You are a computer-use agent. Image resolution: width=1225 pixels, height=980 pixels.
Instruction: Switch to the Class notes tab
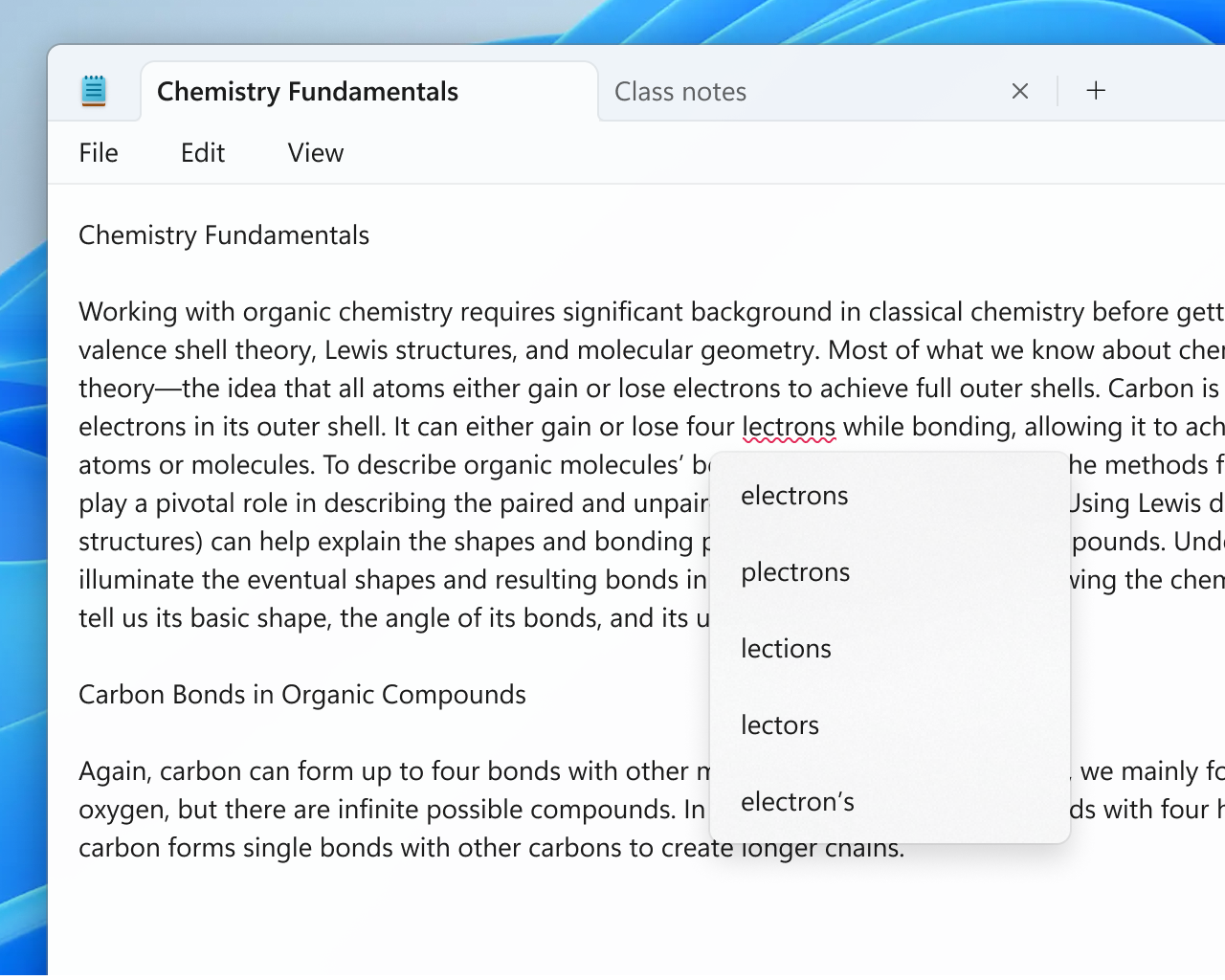pos(680,92)
